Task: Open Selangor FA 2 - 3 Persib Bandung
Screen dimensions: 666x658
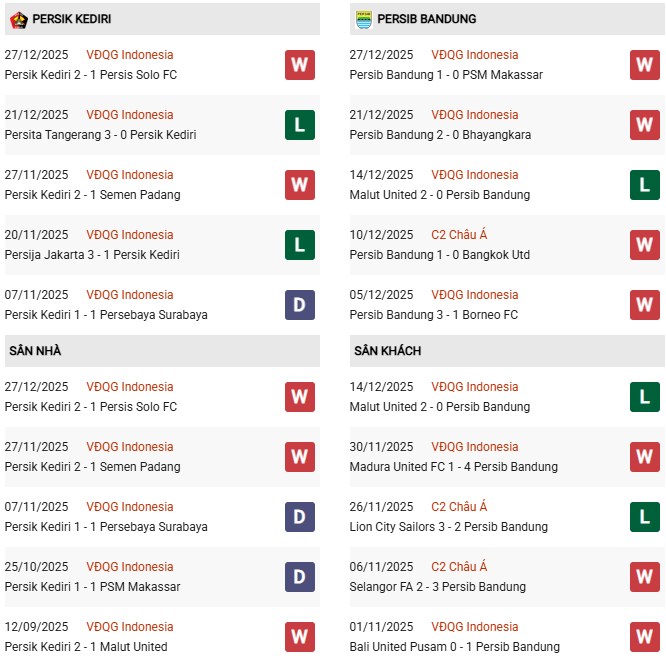Action: [437, 587]
